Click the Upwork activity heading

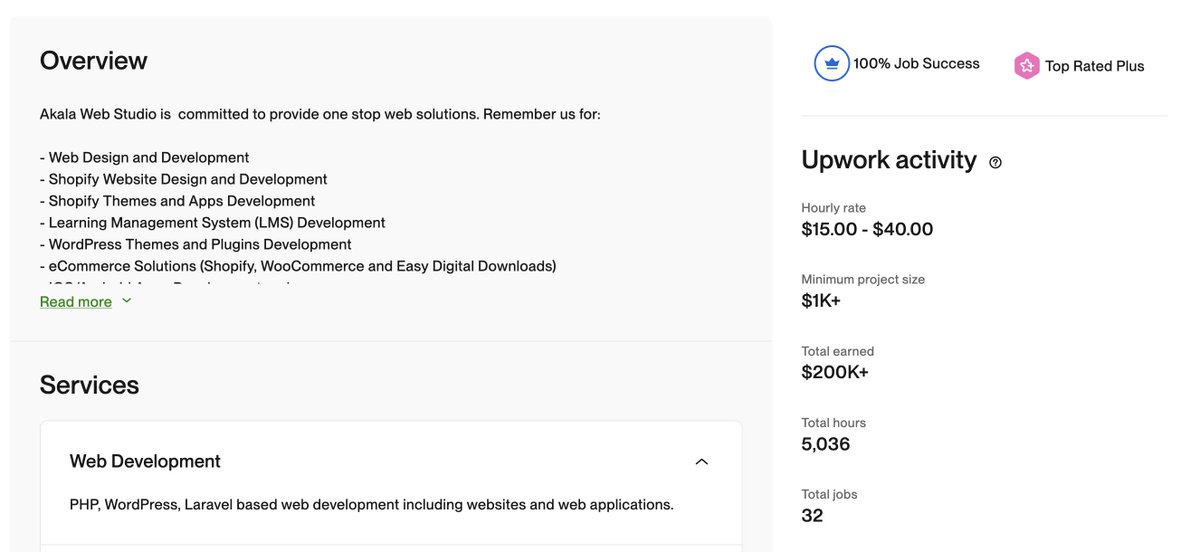pos(889,160)
